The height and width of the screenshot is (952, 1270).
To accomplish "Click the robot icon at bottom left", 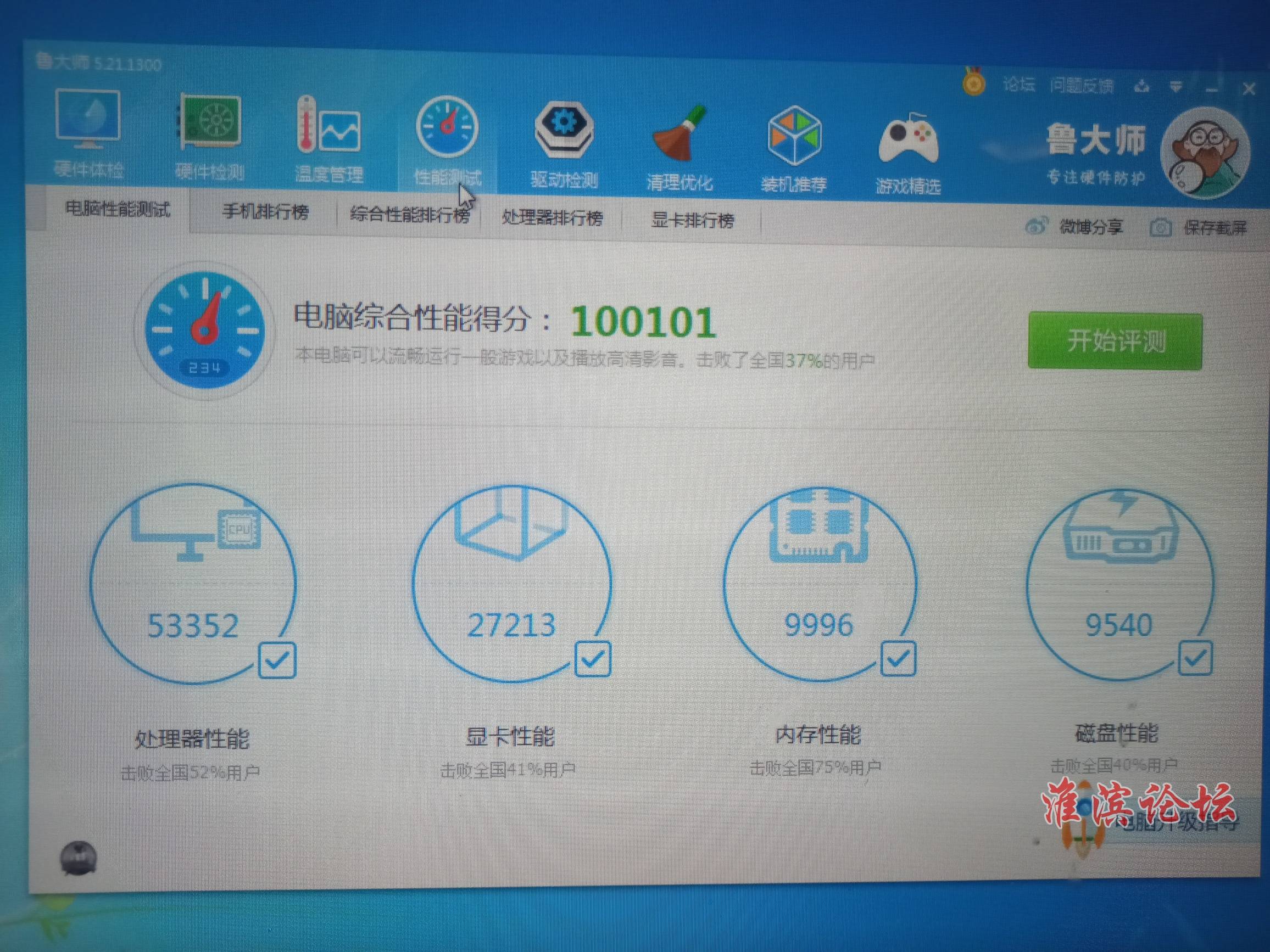I will coord(79,858).
